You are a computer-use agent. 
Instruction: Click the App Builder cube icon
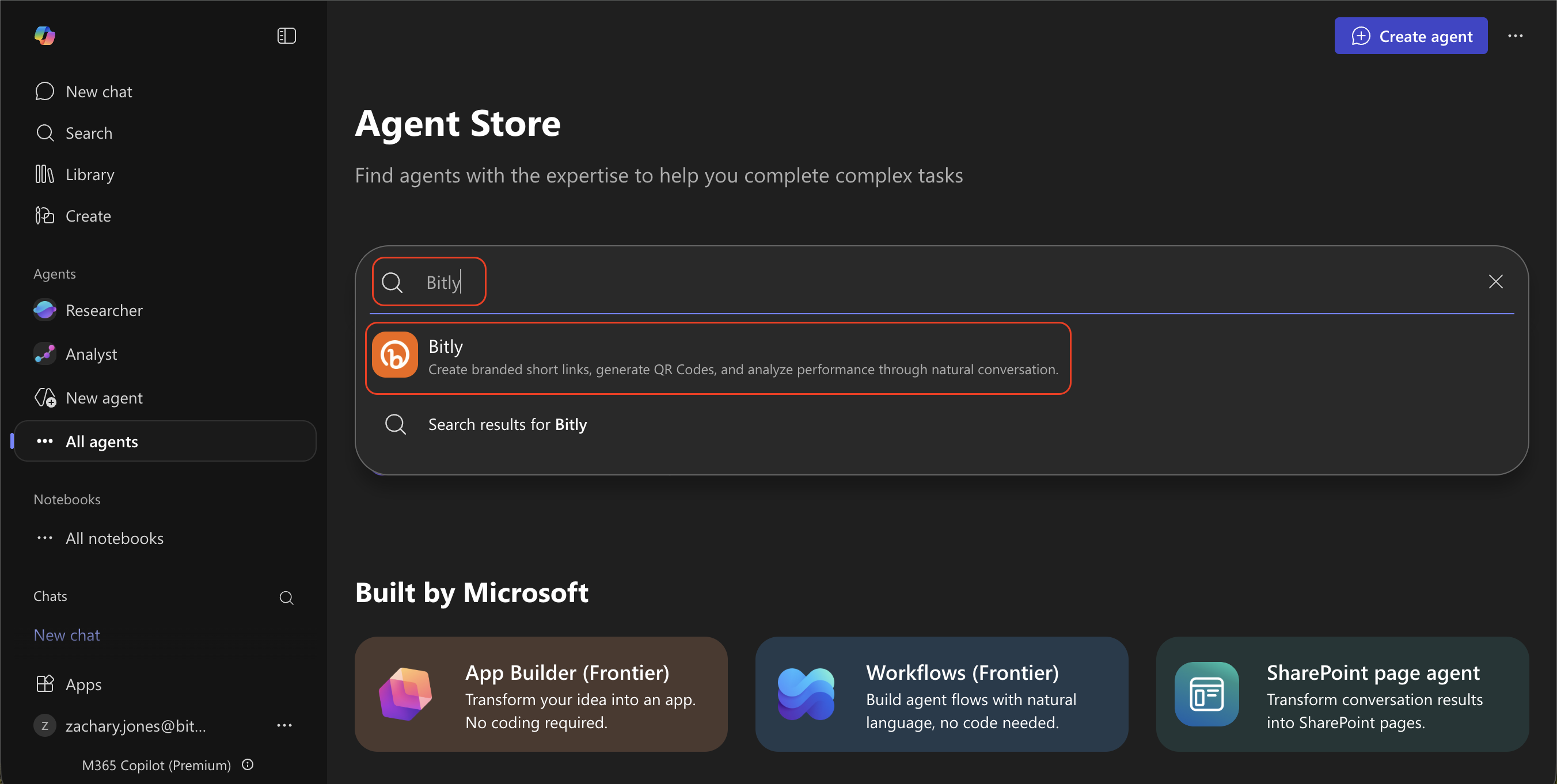tap(405, 694)
